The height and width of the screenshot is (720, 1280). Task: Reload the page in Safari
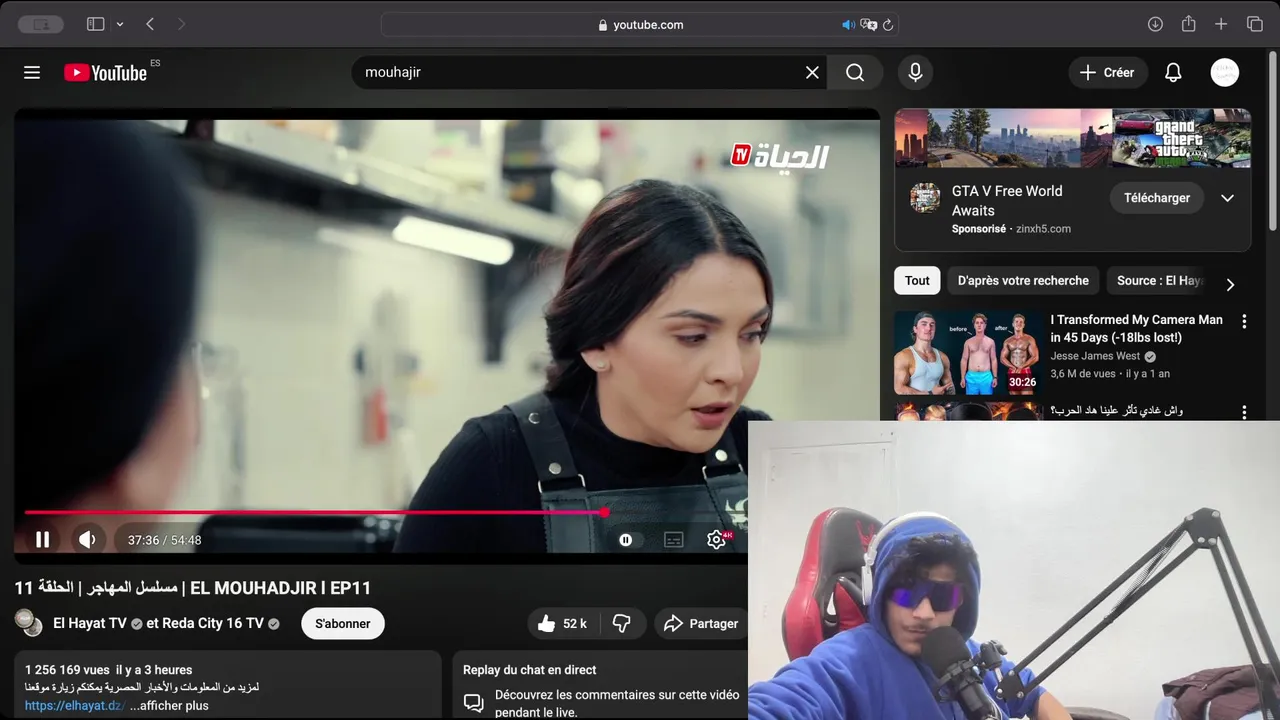pos(888,25)
